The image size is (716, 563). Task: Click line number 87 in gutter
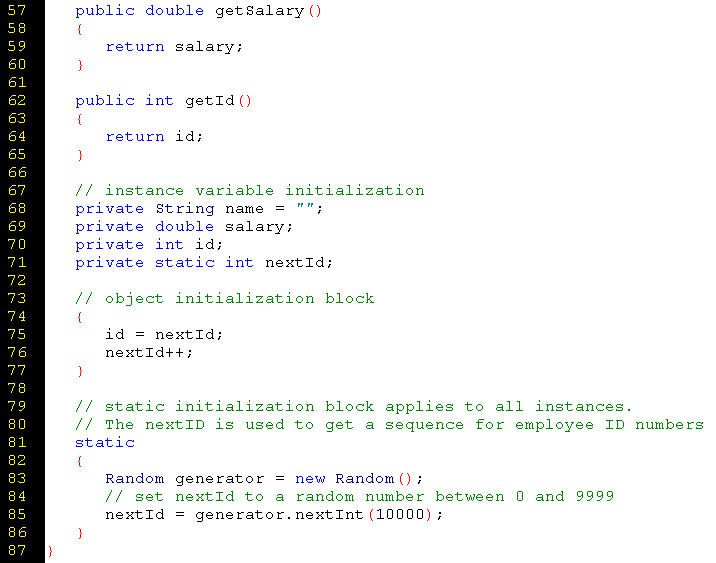click(x=17, y=550)
